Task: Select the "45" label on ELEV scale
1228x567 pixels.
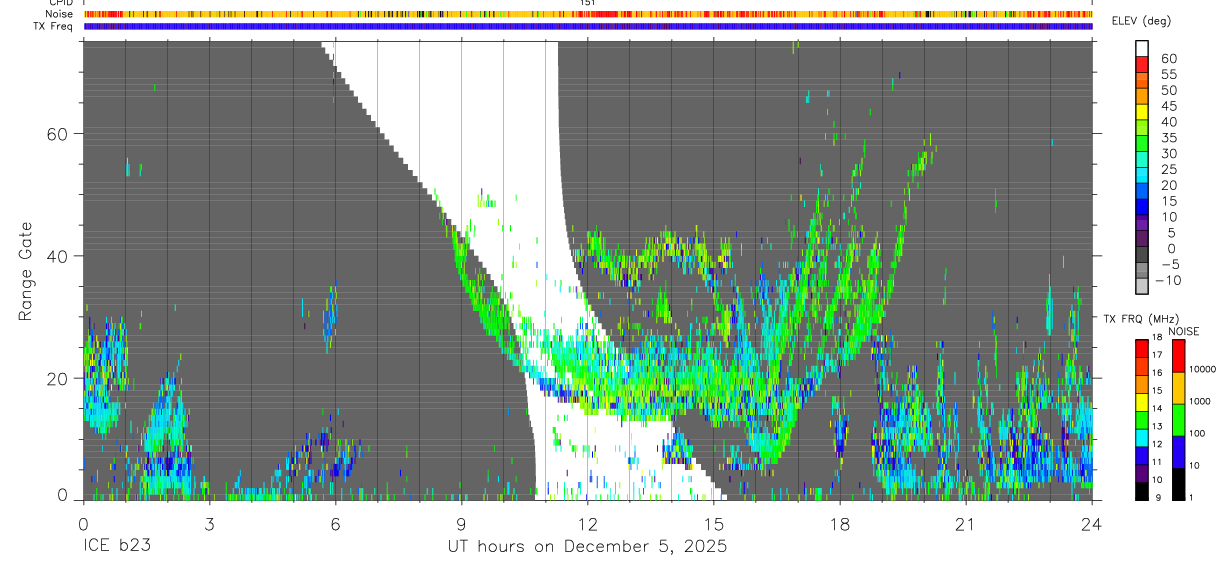Action: 1168,106
